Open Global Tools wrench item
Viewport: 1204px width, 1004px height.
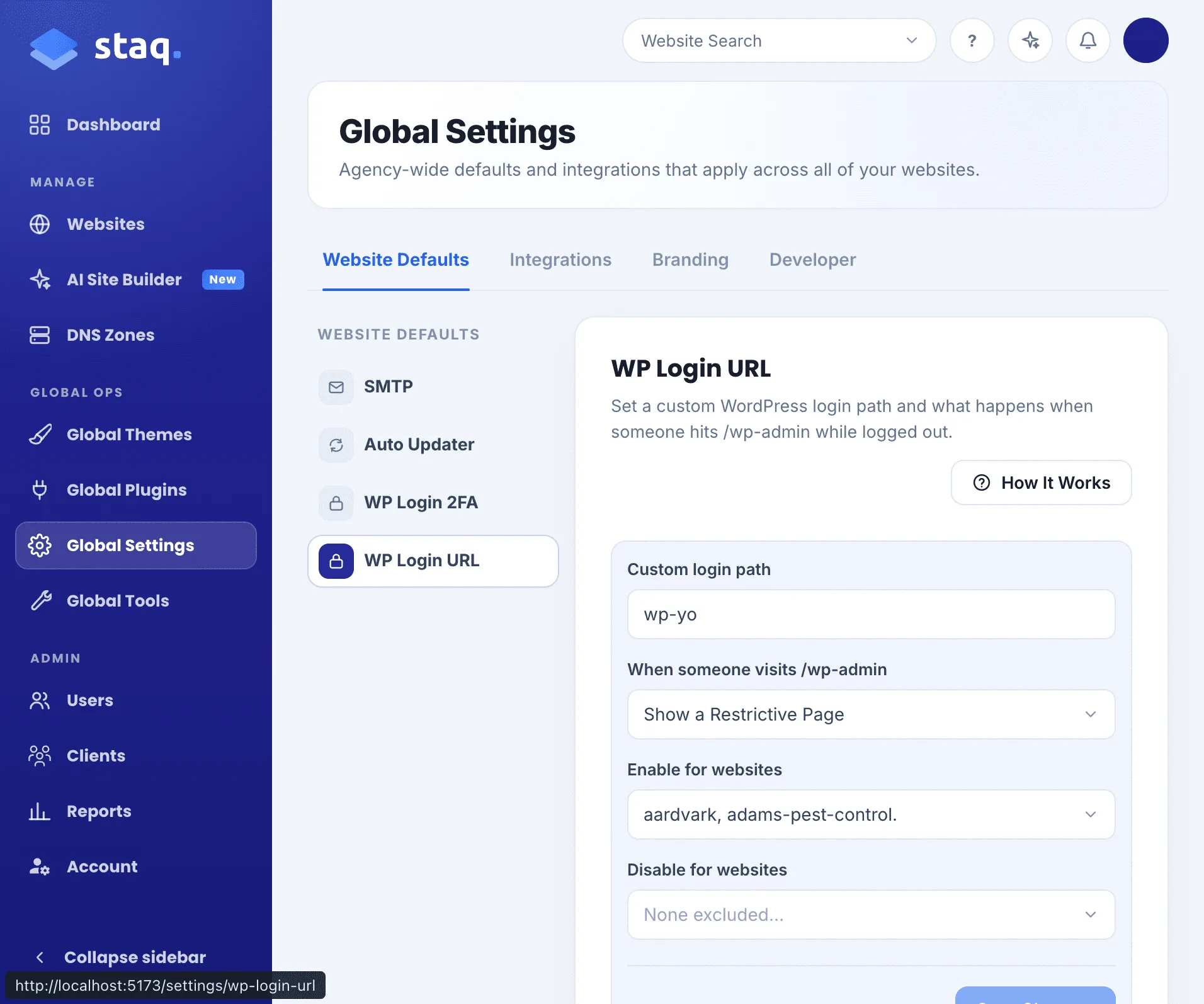coord(136,601)
